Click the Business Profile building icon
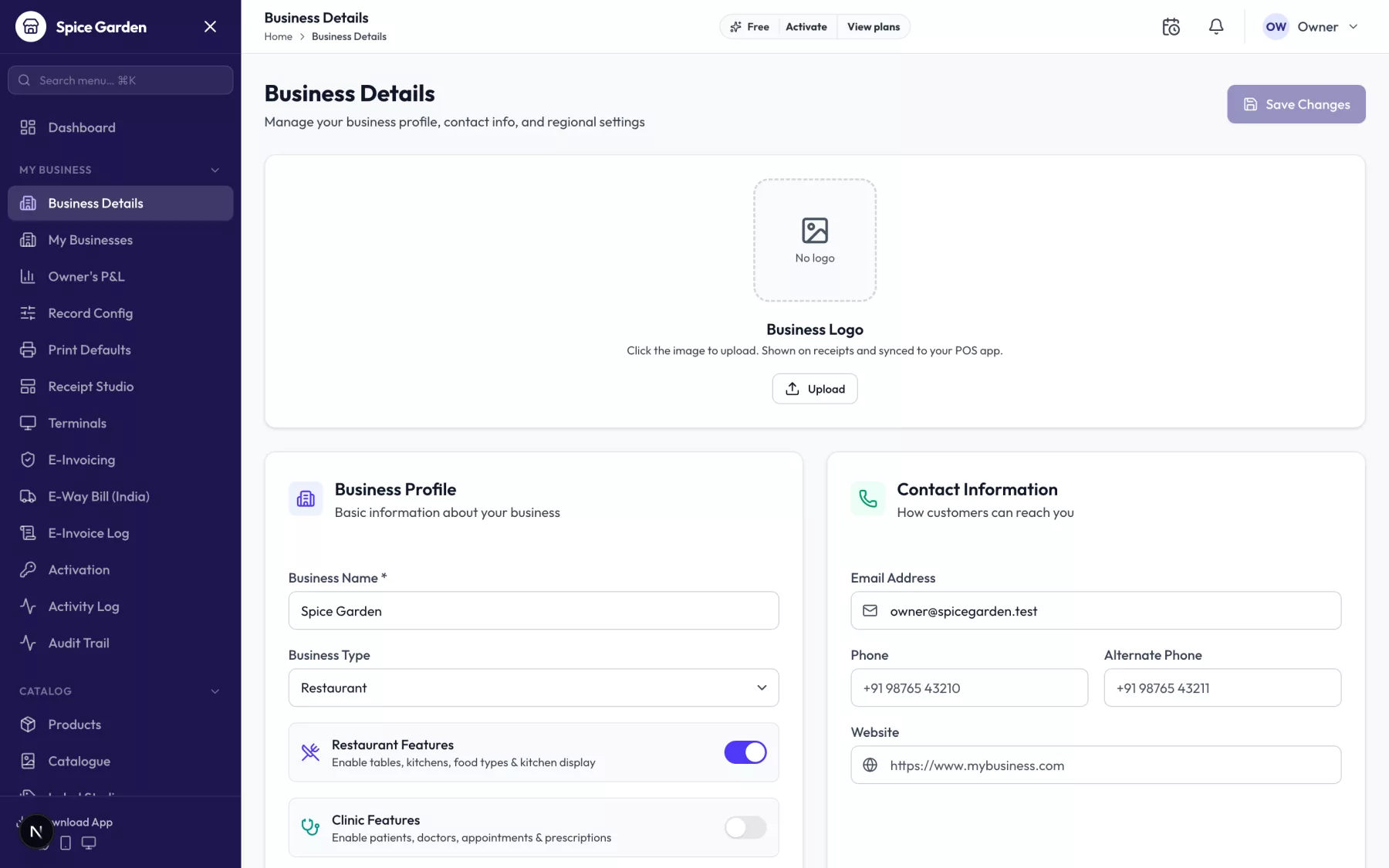Viewport: 1389px width, 868px height. (306, 498)
